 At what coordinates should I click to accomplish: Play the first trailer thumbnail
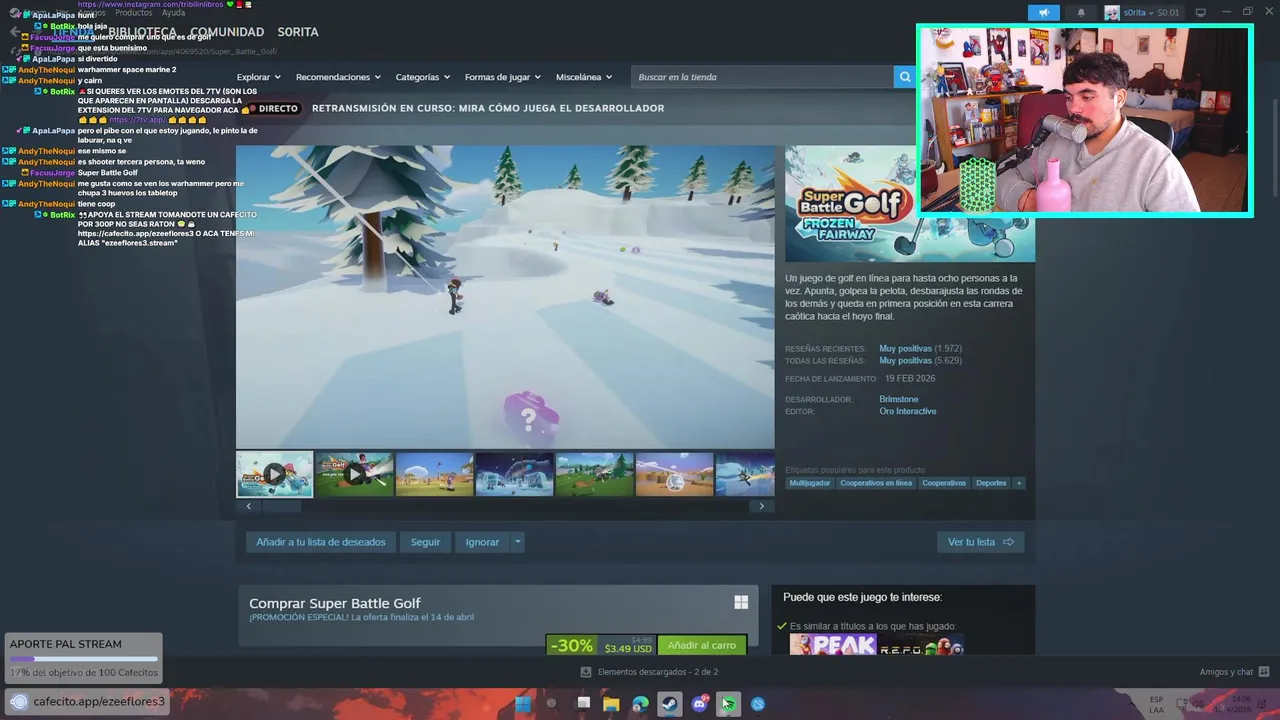pos(274,474)
